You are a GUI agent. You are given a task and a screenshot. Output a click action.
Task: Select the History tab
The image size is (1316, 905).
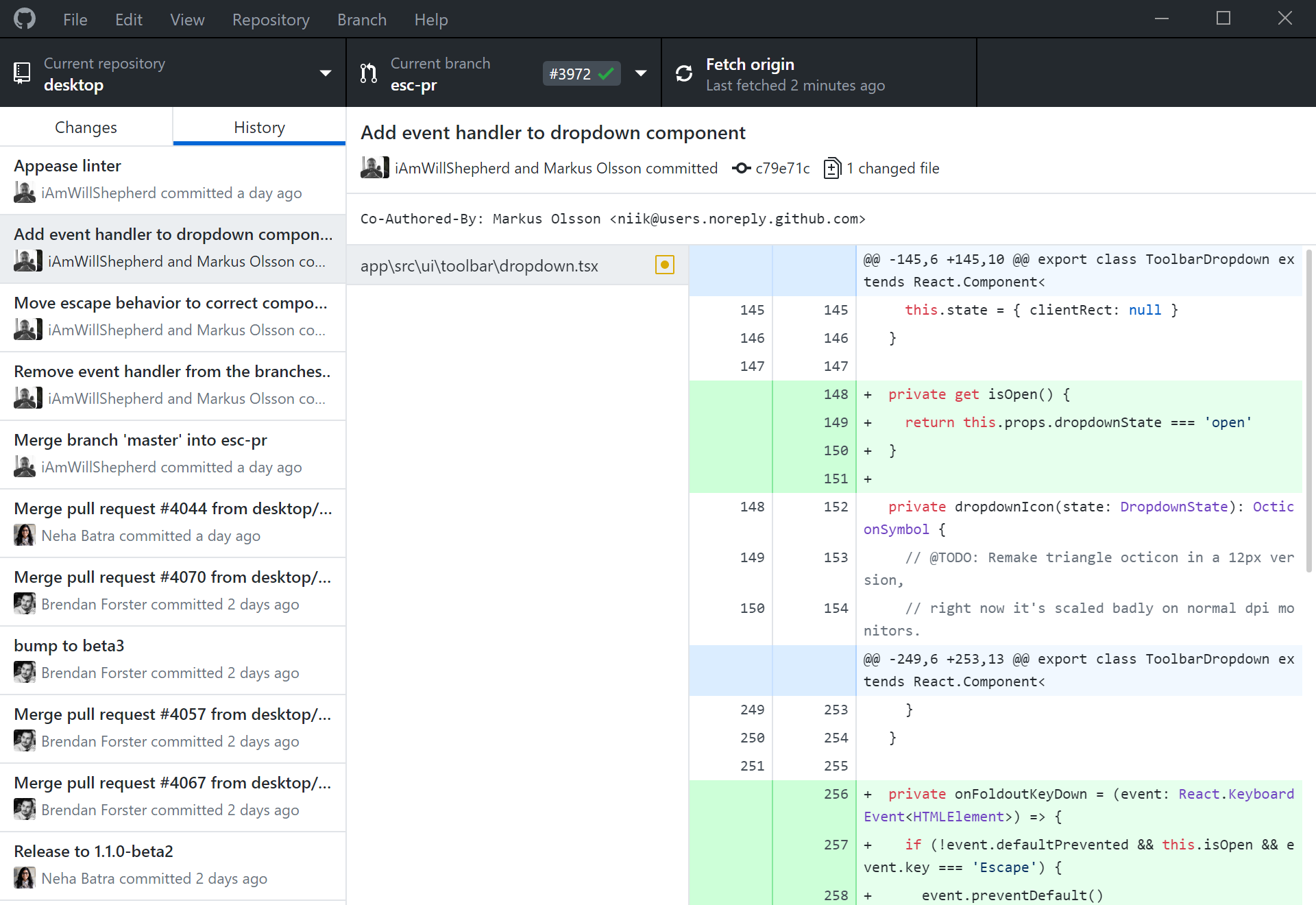[259, 128]
